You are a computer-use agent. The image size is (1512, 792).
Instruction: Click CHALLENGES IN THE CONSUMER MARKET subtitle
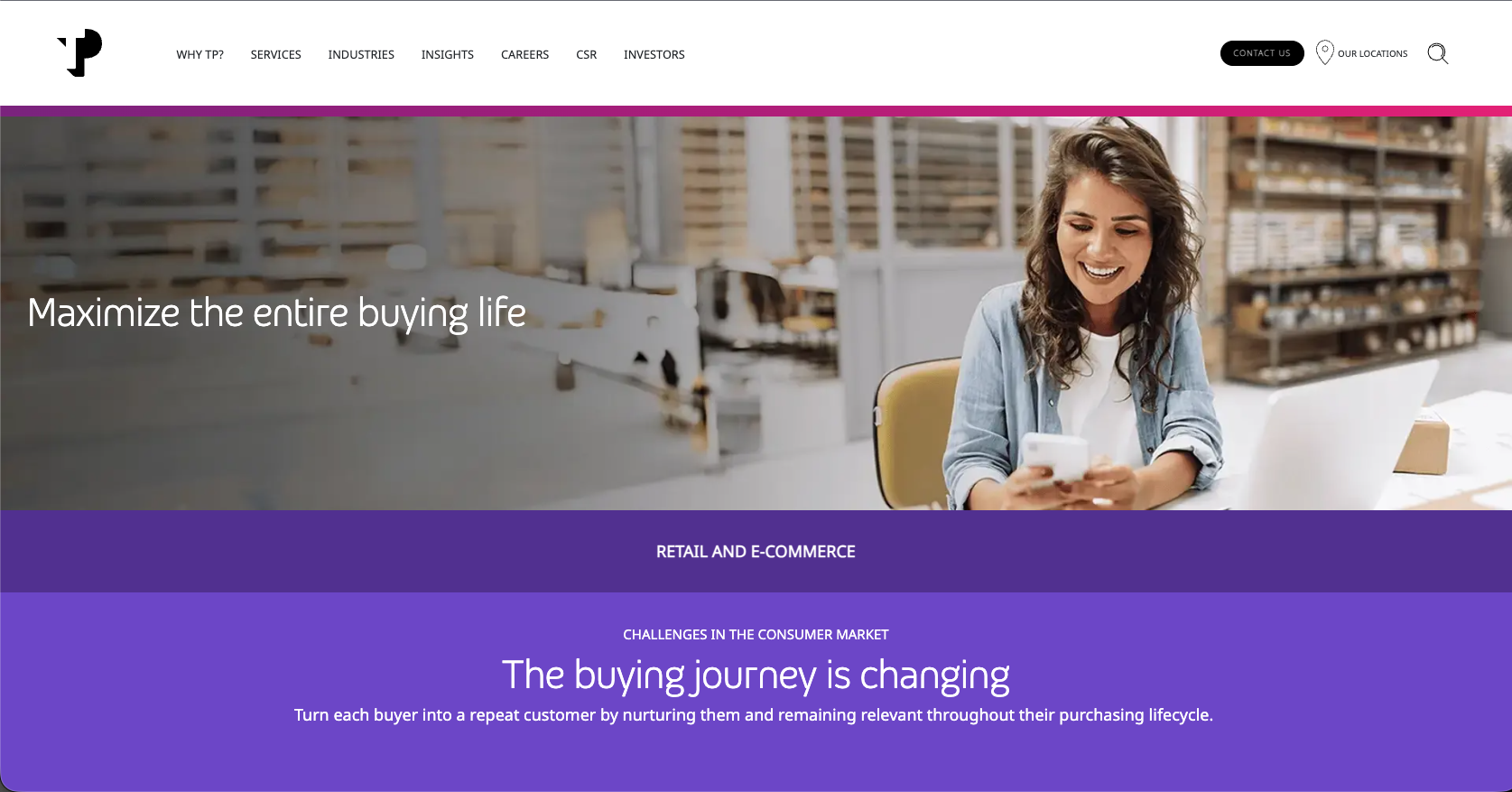click(756, 635)
